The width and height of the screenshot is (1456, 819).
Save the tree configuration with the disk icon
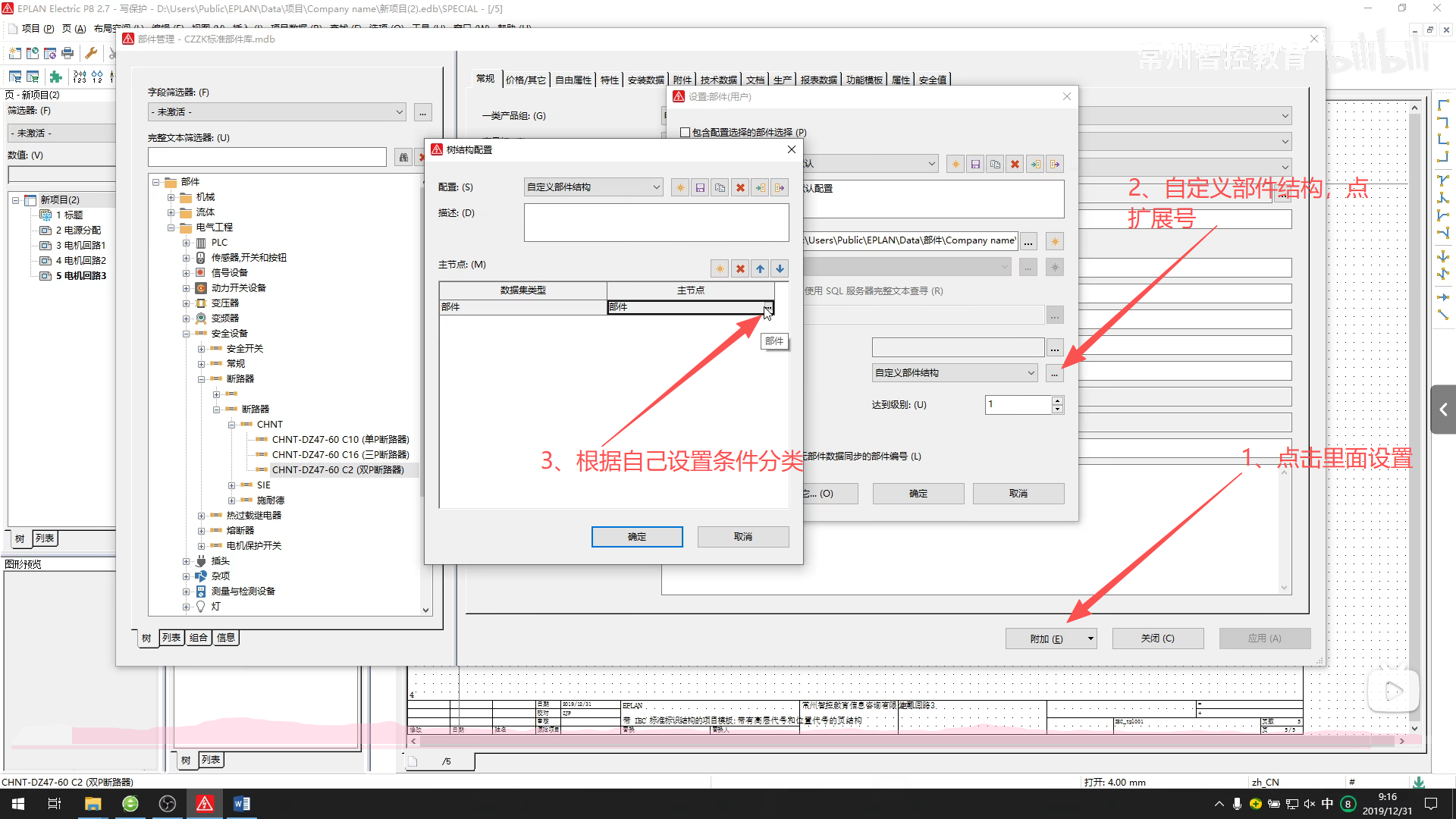[700, 187]
